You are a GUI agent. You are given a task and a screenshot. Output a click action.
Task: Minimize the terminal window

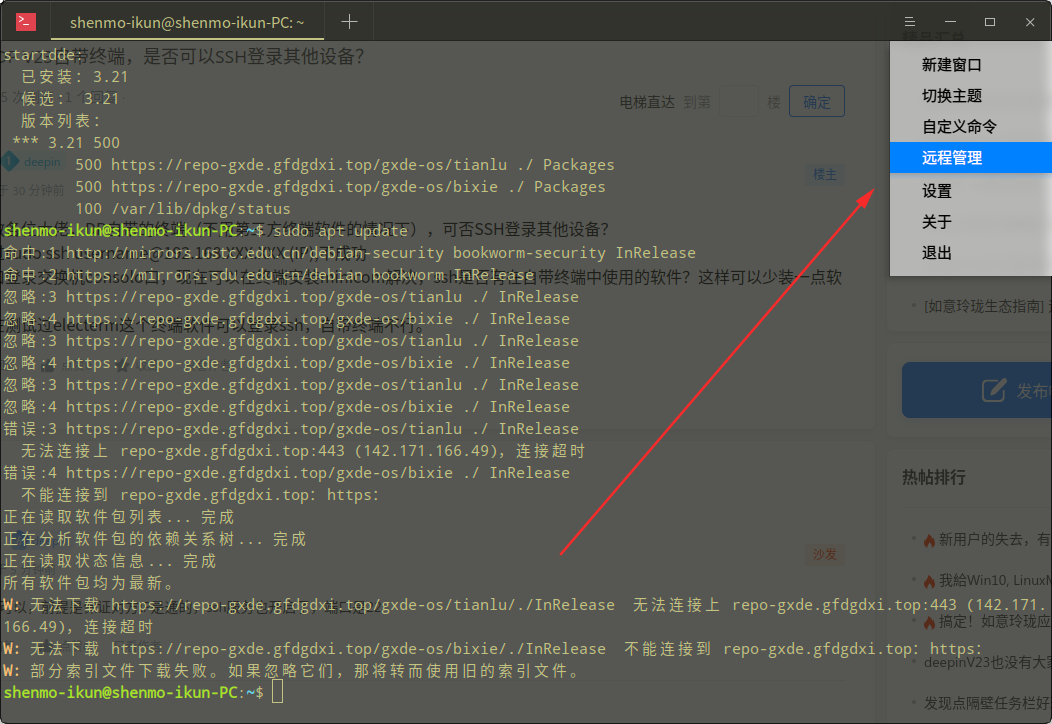pos(950,22)
